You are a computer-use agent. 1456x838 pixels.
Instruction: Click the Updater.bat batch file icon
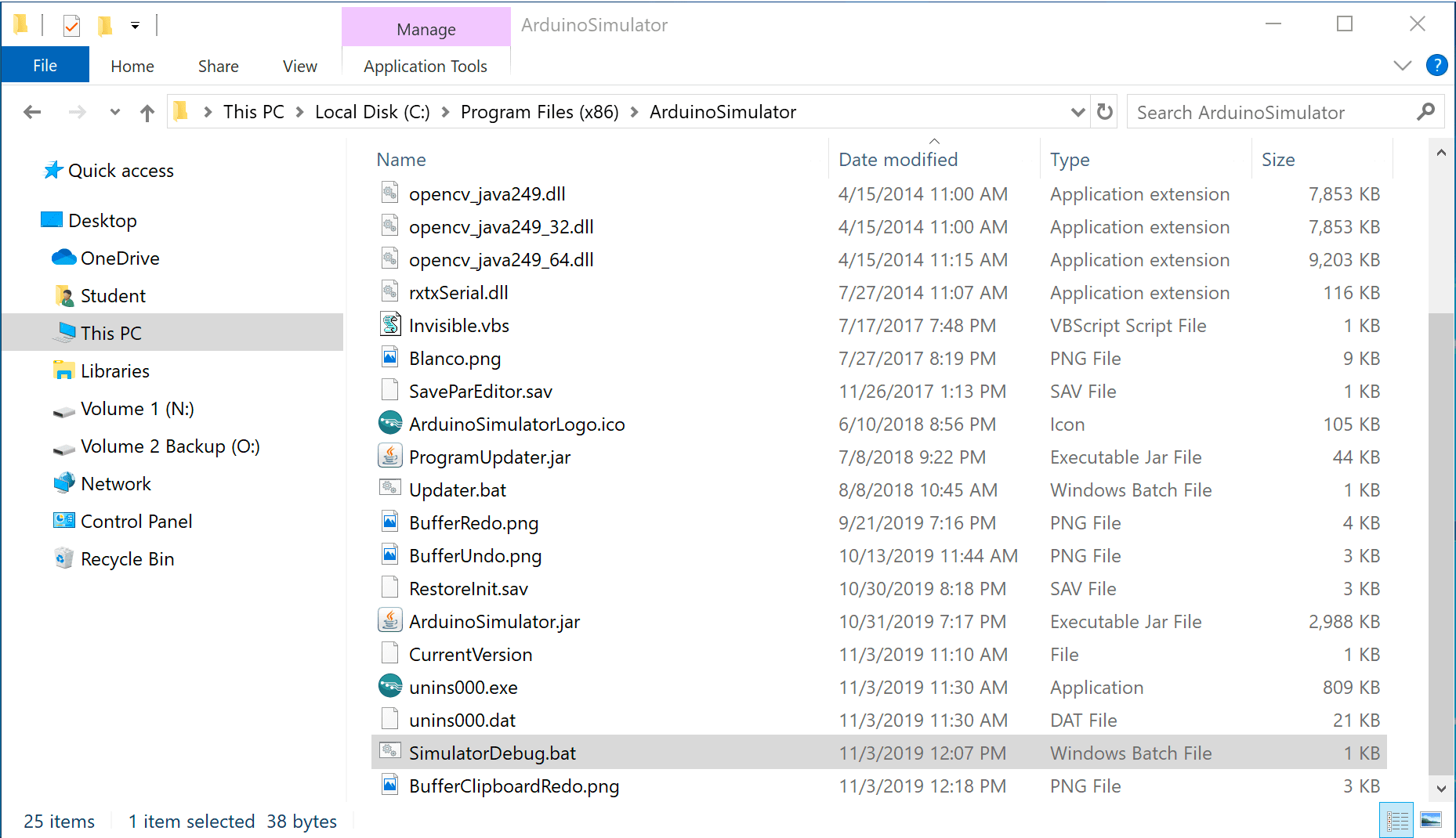click(x=389, y=489)
